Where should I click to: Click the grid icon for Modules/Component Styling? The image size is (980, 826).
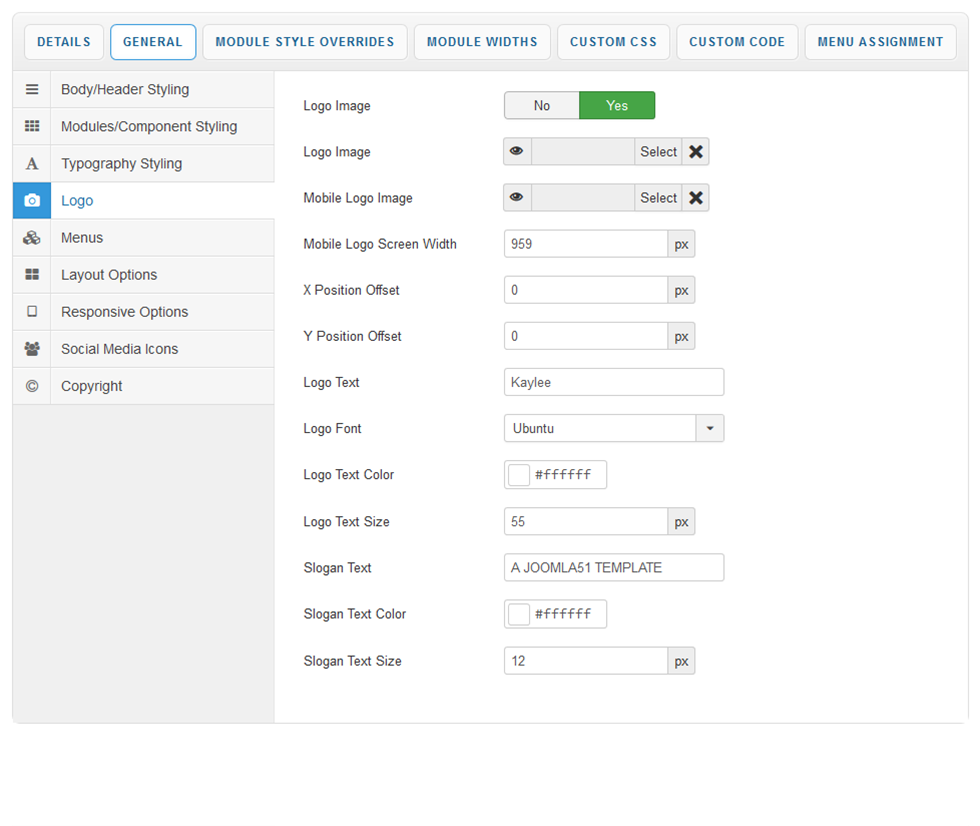click(32, 127)
